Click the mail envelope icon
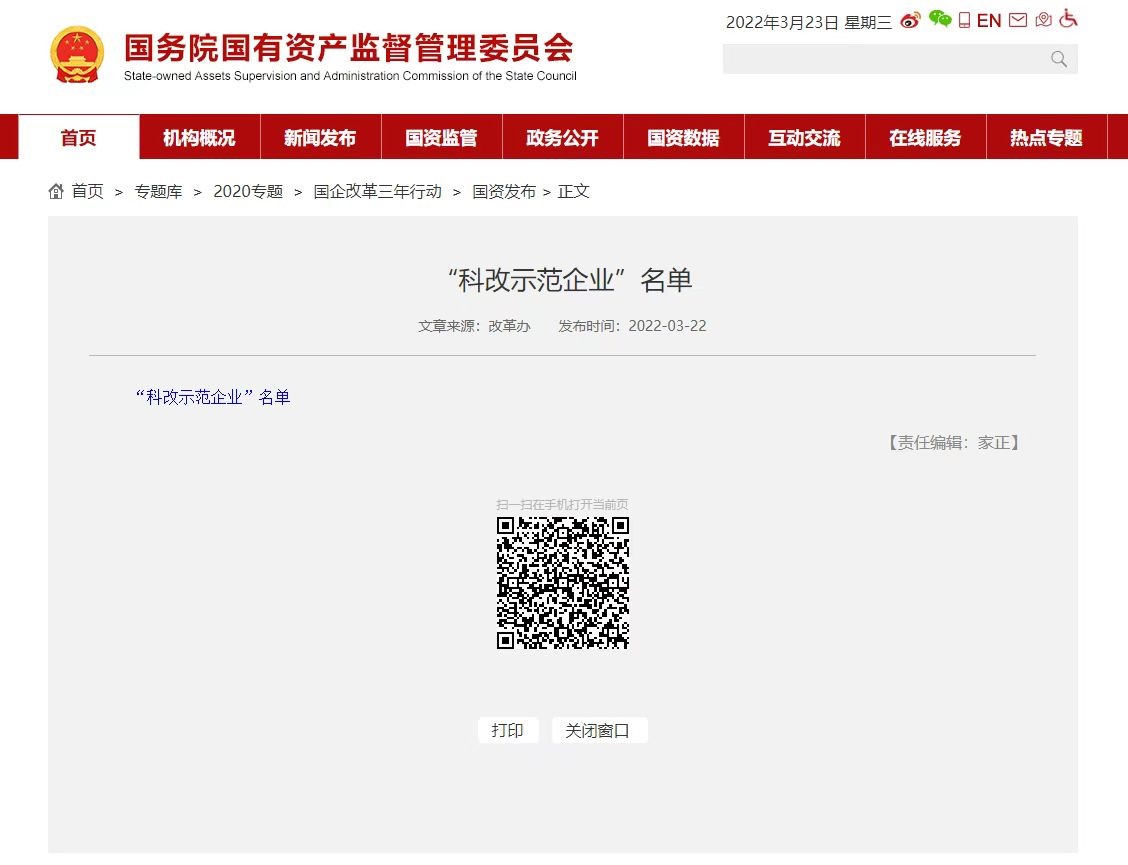Screen dimensions: 1128x865 point(1018,21)
